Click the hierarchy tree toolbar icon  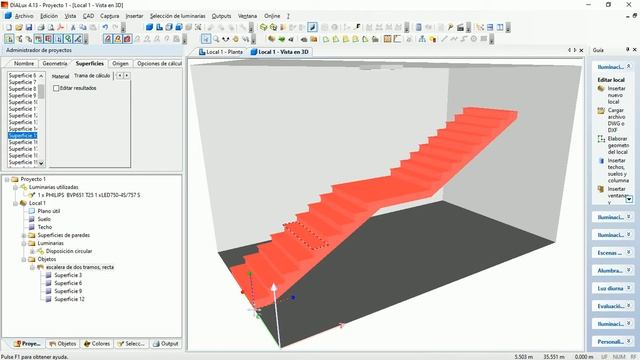(x=422, y=39)
